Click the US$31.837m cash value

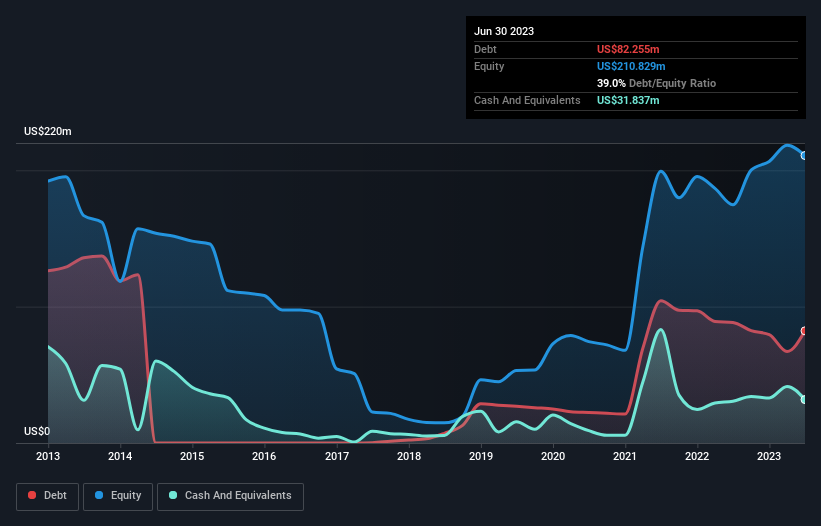628,100
